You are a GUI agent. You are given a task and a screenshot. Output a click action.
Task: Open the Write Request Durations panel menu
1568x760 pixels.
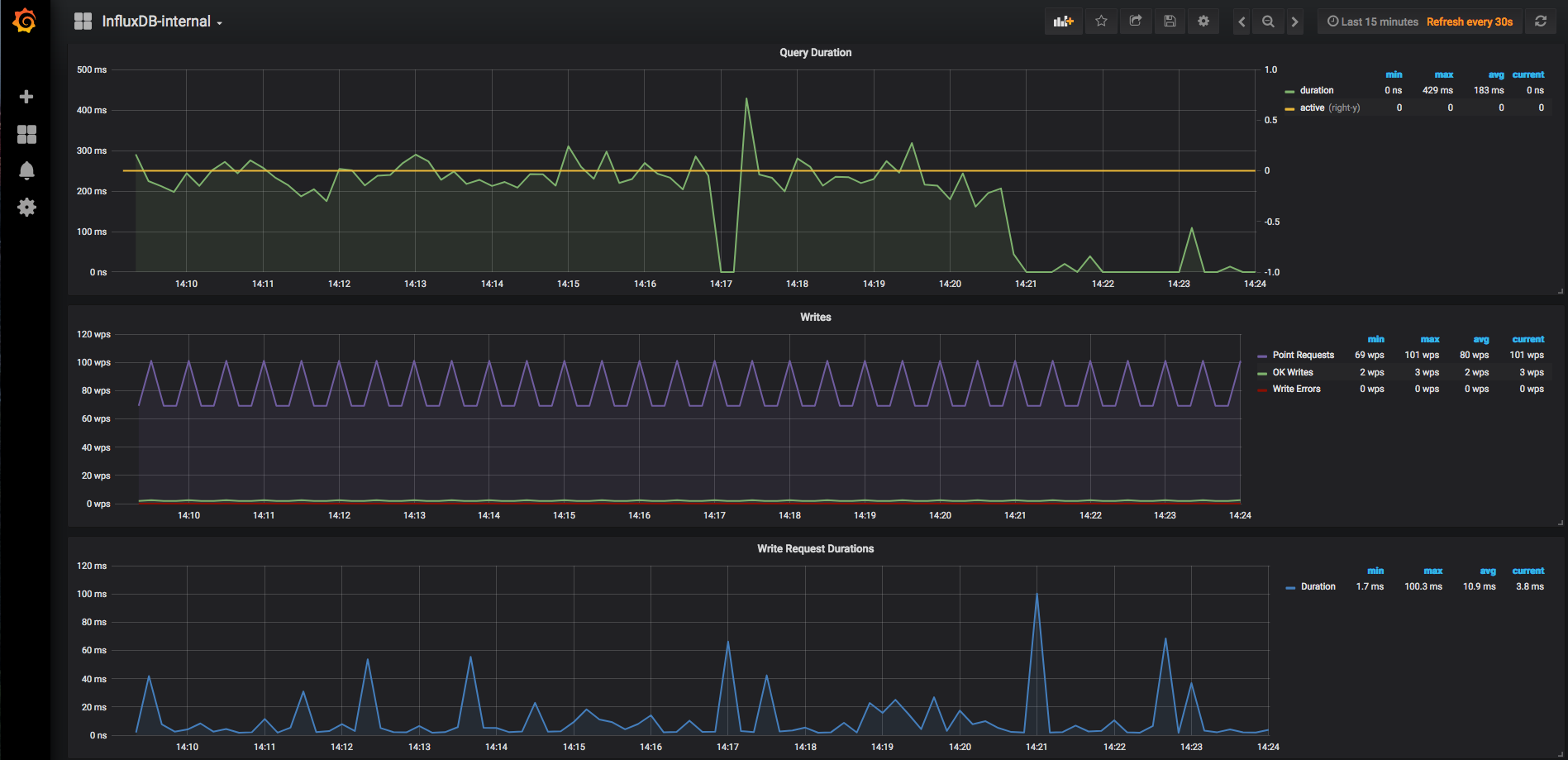(x=815, y=548)
